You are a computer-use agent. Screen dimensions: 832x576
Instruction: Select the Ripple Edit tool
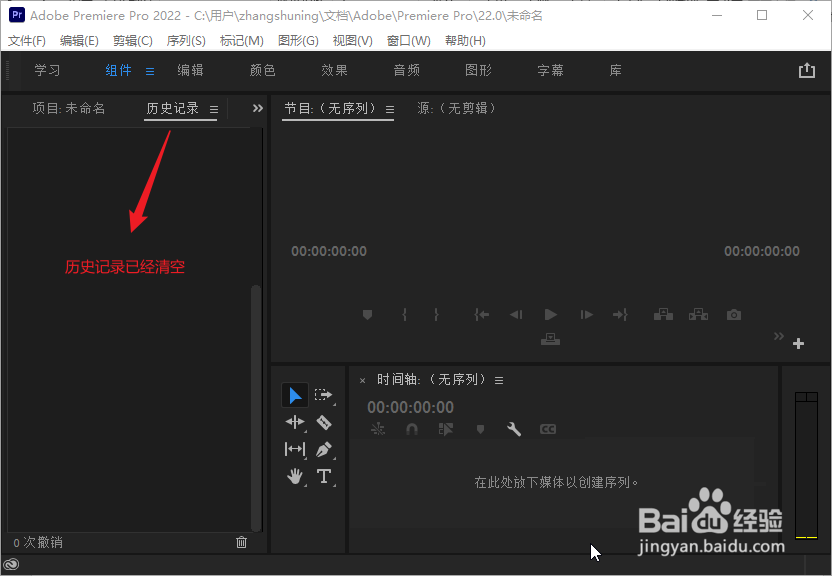295,422
